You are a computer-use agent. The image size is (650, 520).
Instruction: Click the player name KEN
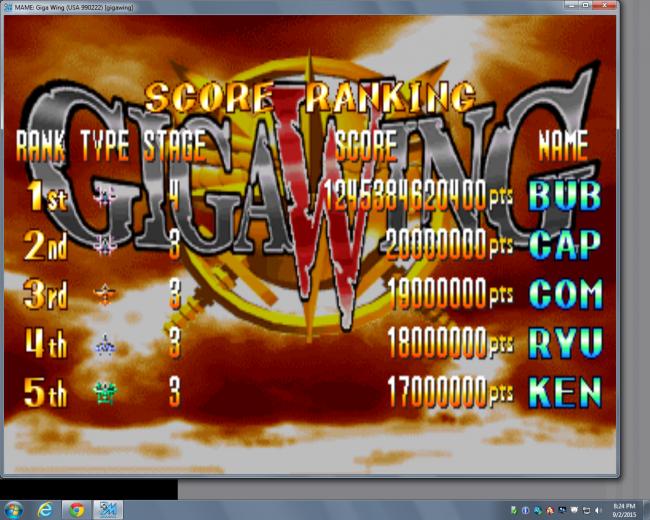click(x=566, y=392)
